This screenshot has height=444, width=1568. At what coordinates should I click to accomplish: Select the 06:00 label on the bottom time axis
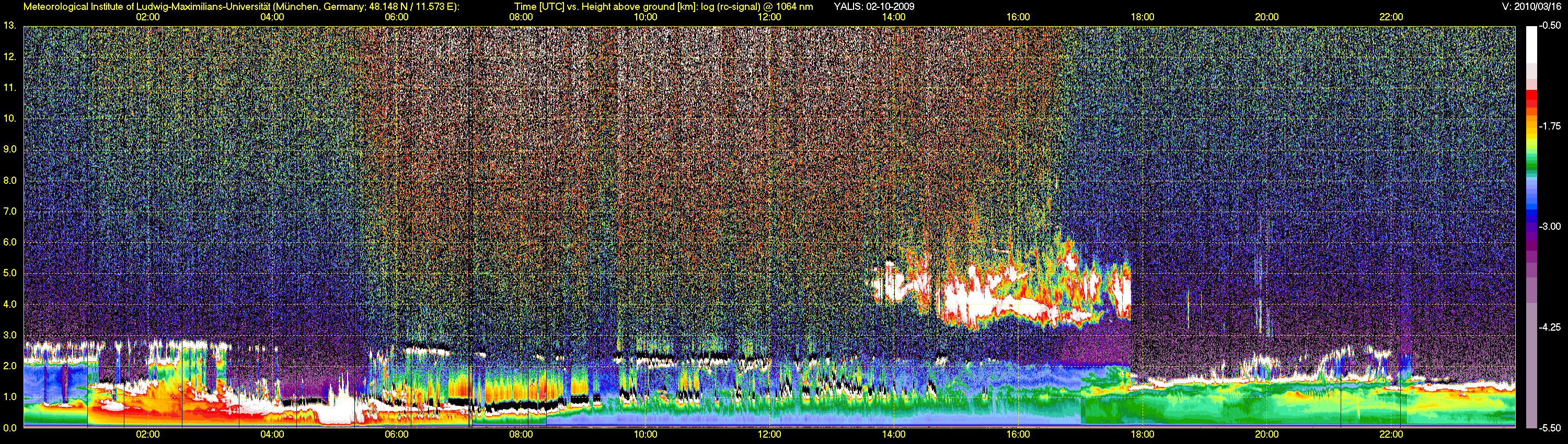click(x=397, y=434)
